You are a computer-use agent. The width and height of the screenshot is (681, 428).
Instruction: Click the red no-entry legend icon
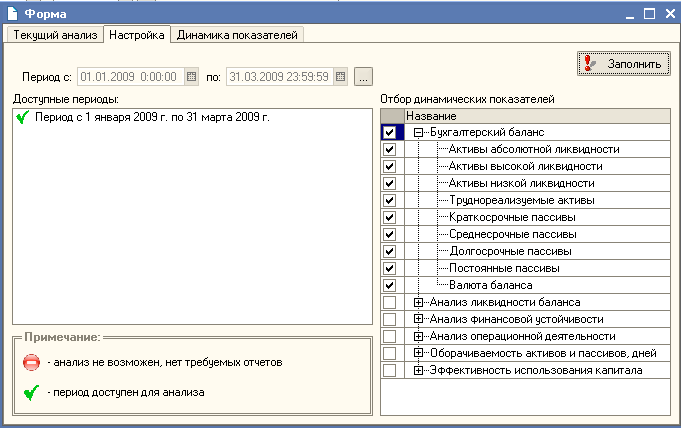pos(31,362)
